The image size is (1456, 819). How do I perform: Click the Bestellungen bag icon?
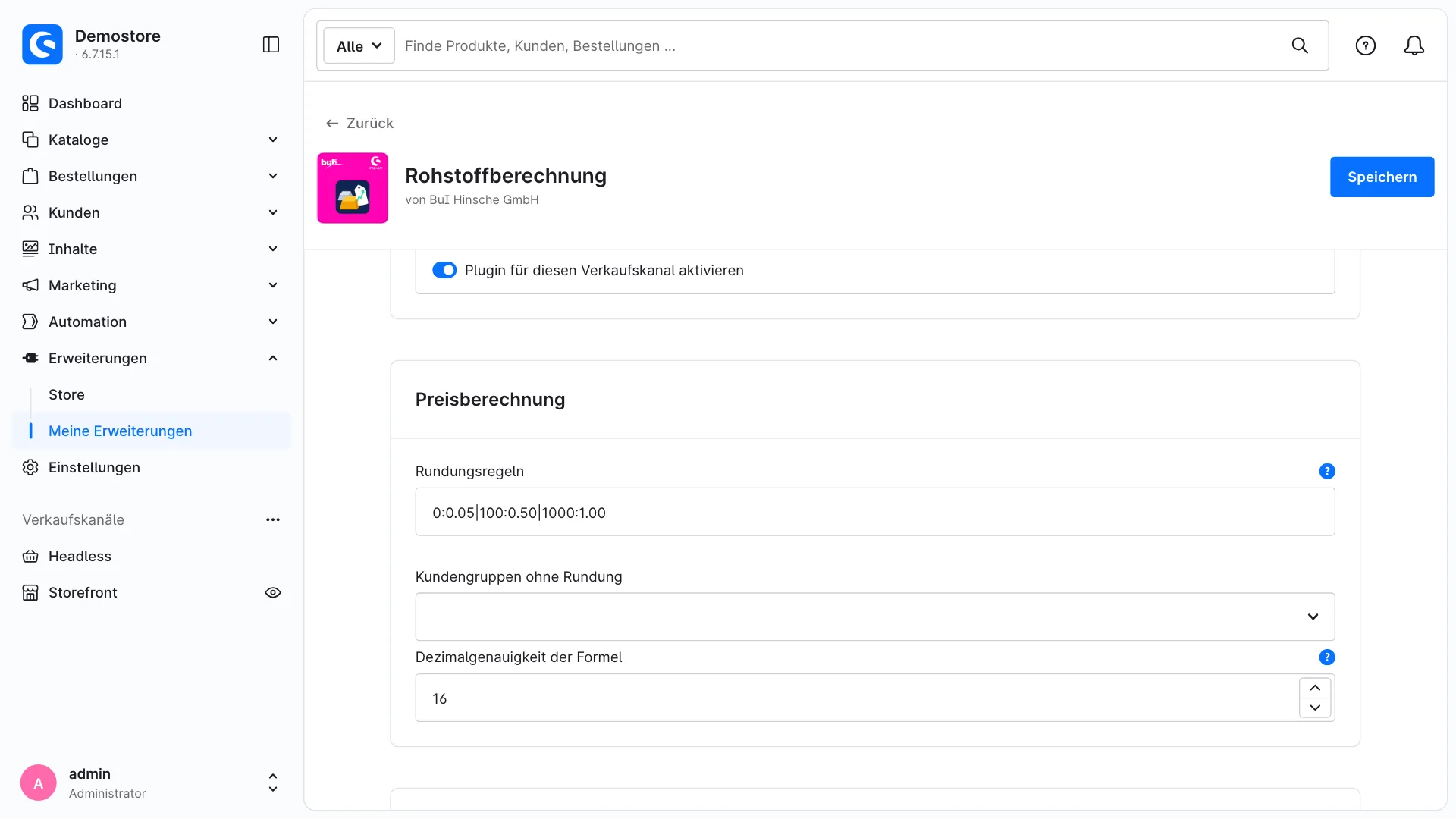30,176
